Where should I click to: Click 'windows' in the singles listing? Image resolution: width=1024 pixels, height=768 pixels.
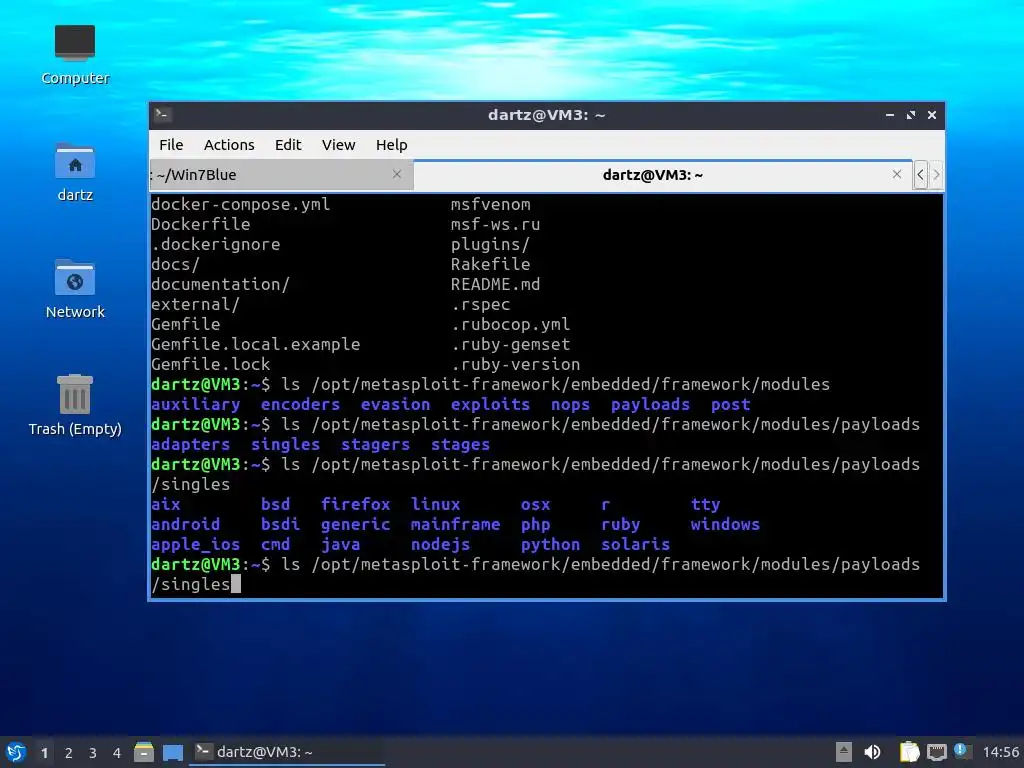725,524
